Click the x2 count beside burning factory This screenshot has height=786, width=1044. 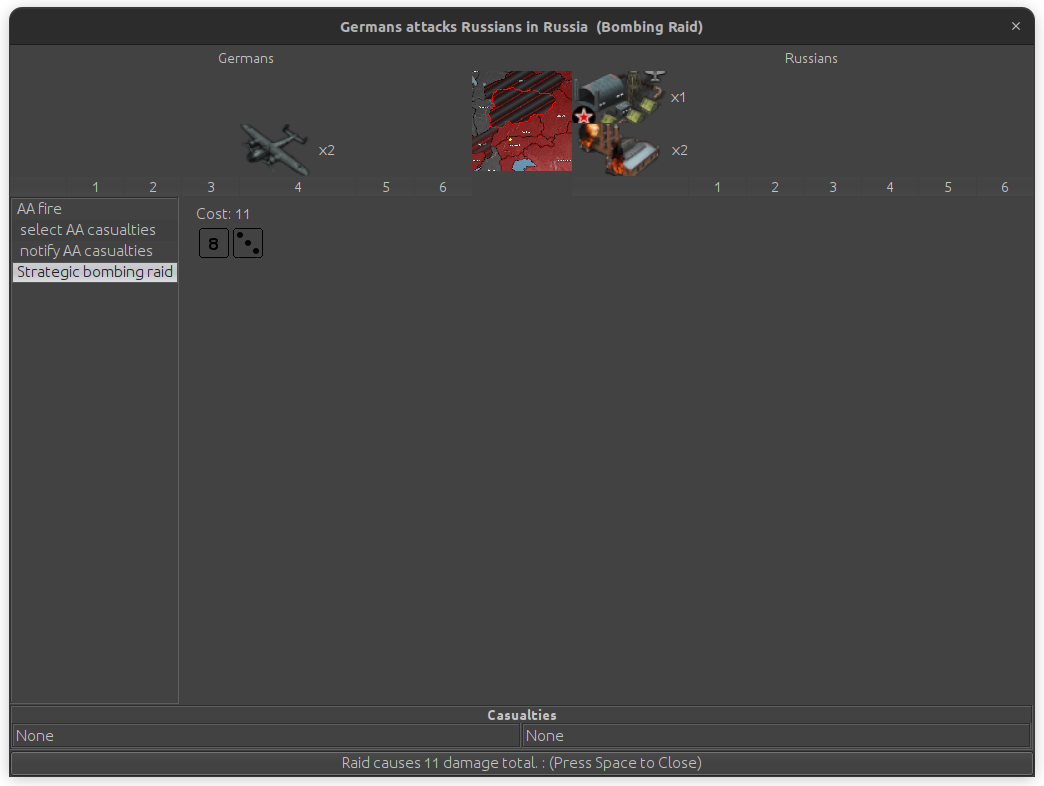pyautogui.click(x=679, y=150)
